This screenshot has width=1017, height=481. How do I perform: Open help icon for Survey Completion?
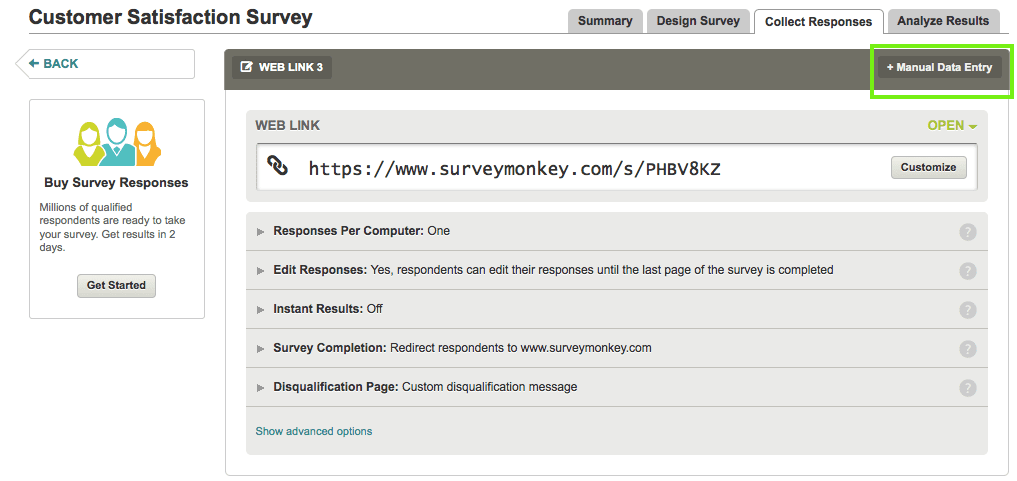click(x=967, y=349)
